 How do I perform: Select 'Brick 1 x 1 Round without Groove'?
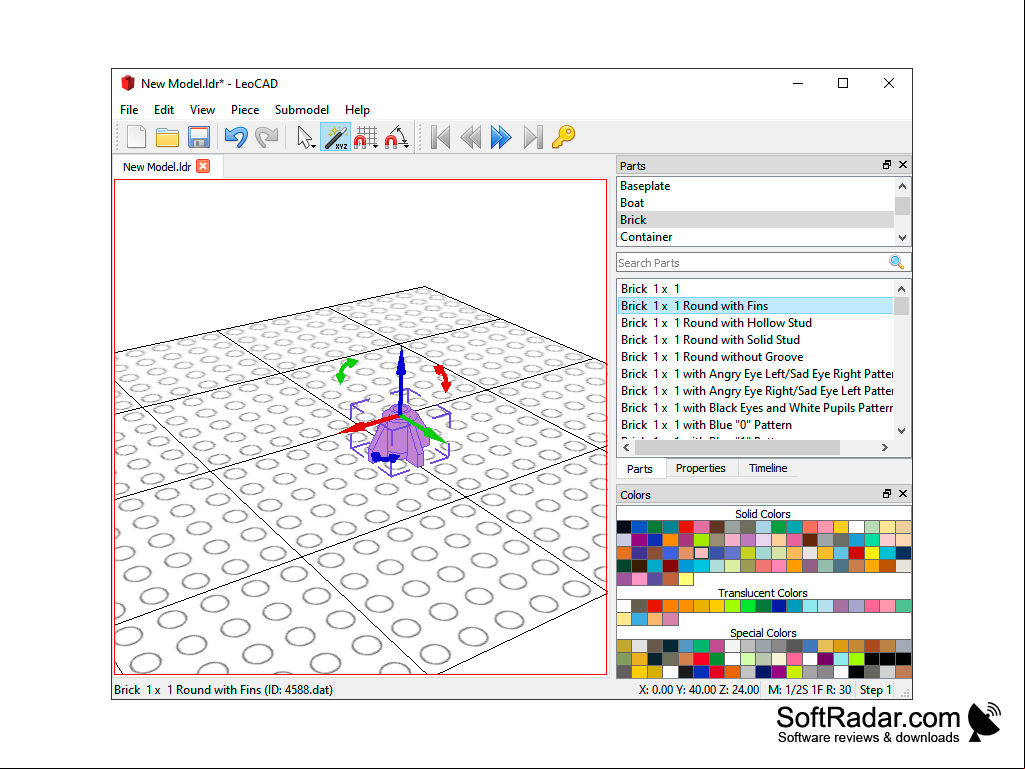point(756,356)
